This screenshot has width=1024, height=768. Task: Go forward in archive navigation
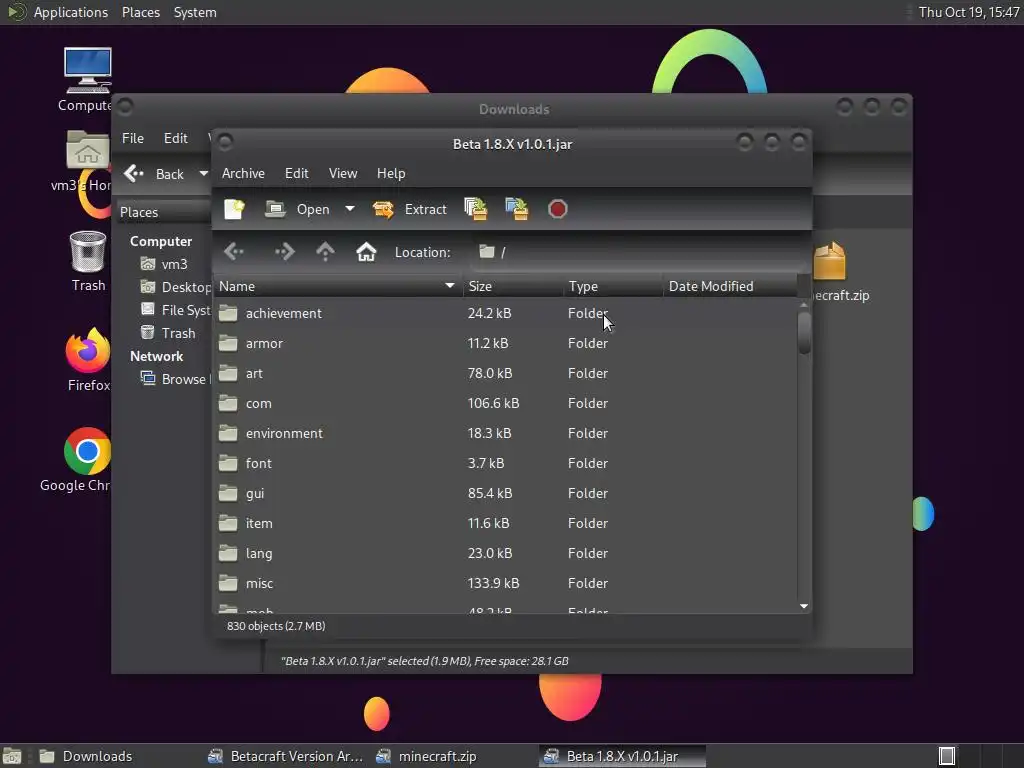pyautogui.click(x=284, y=252)
